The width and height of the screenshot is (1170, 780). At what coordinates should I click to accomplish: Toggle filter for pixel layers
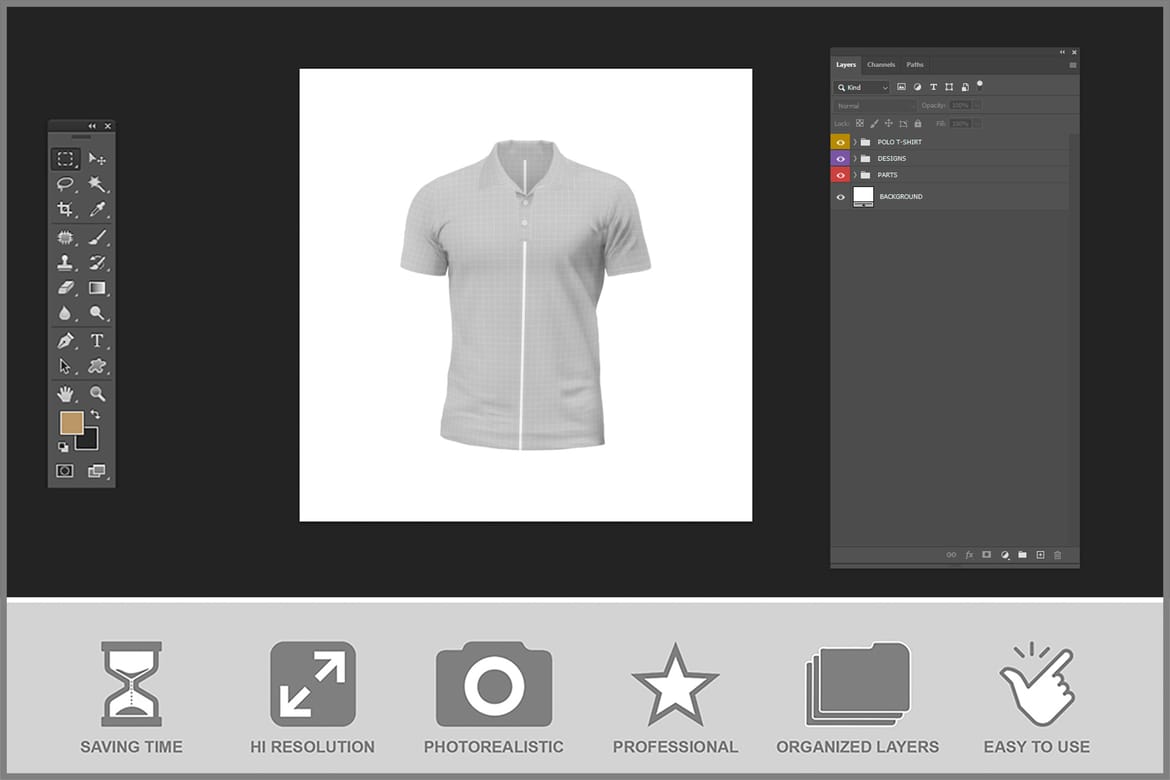901,87
